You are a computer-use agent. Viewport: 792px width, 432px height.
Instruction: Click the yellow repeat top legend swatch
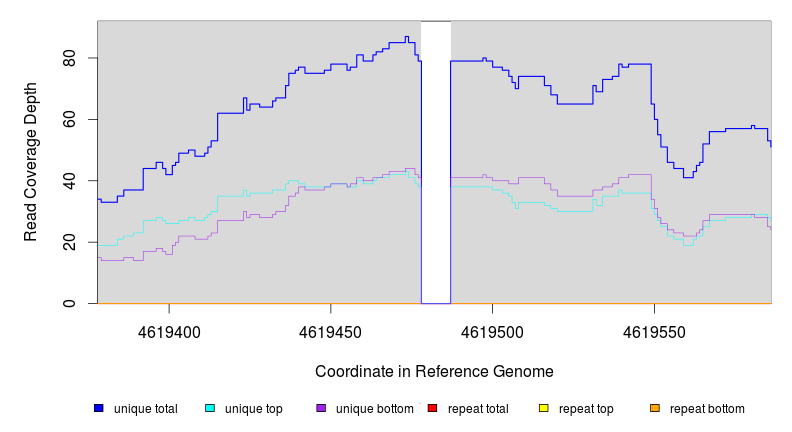[x=544, y=408]
